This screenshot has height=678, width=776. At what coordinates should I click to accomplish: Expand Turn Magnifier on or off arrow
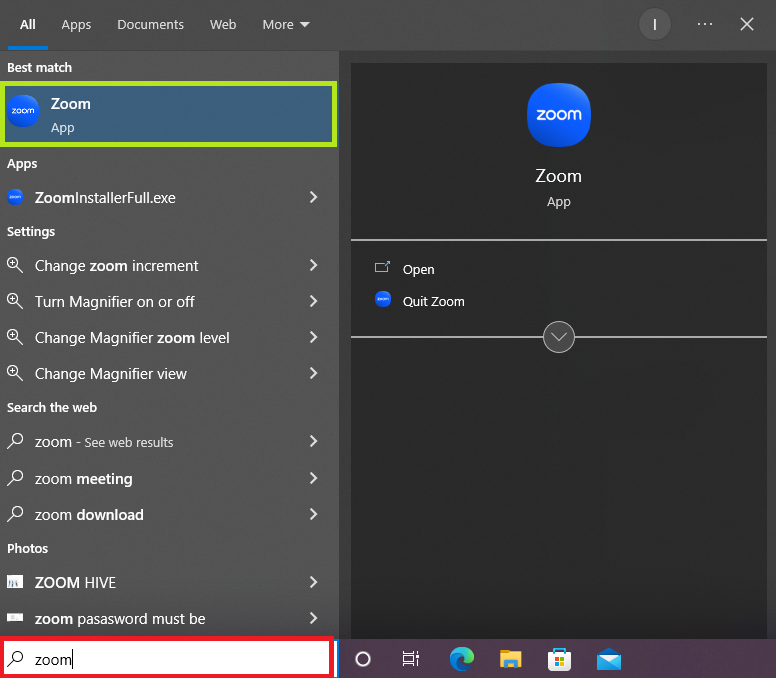point(313,301)
